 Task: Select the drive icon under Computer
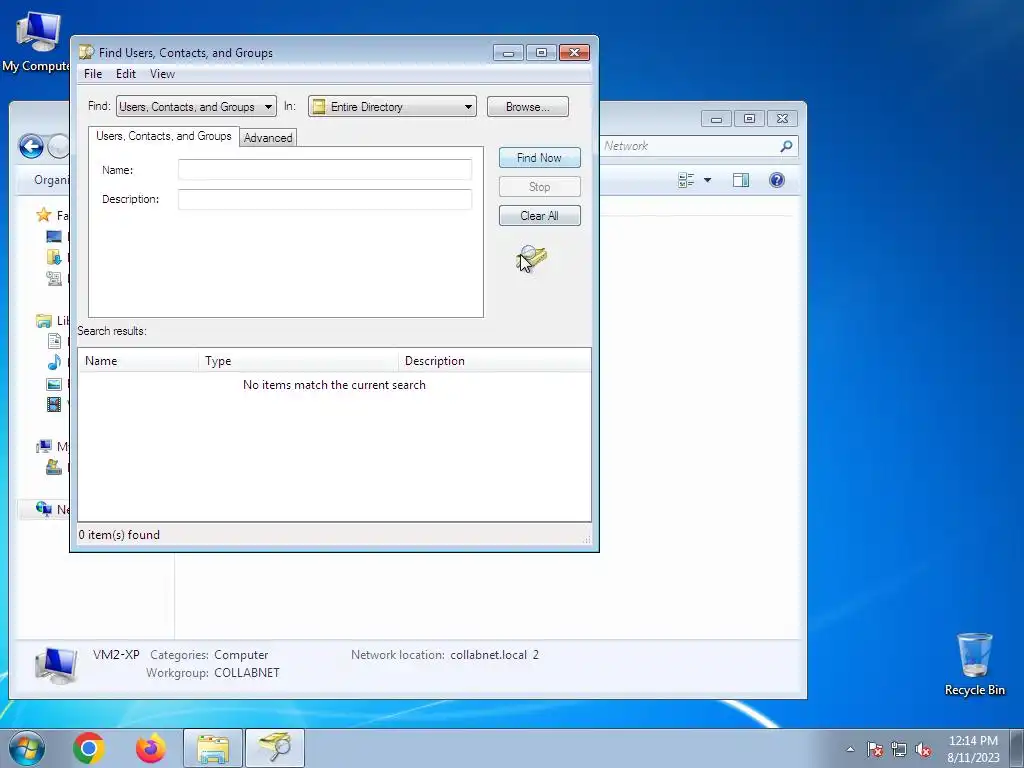click(54, 467)
